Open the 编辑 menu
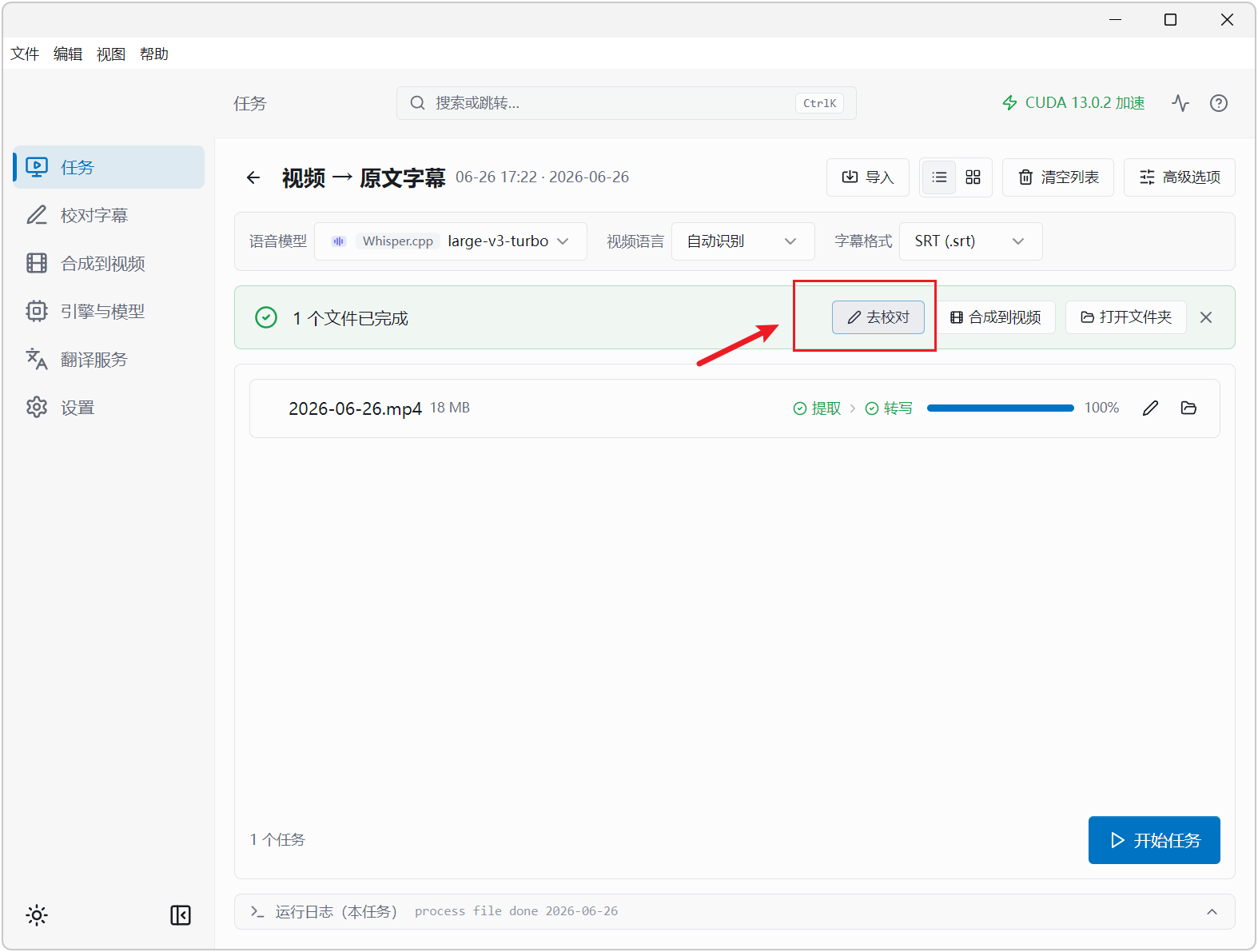 [68, 54]
